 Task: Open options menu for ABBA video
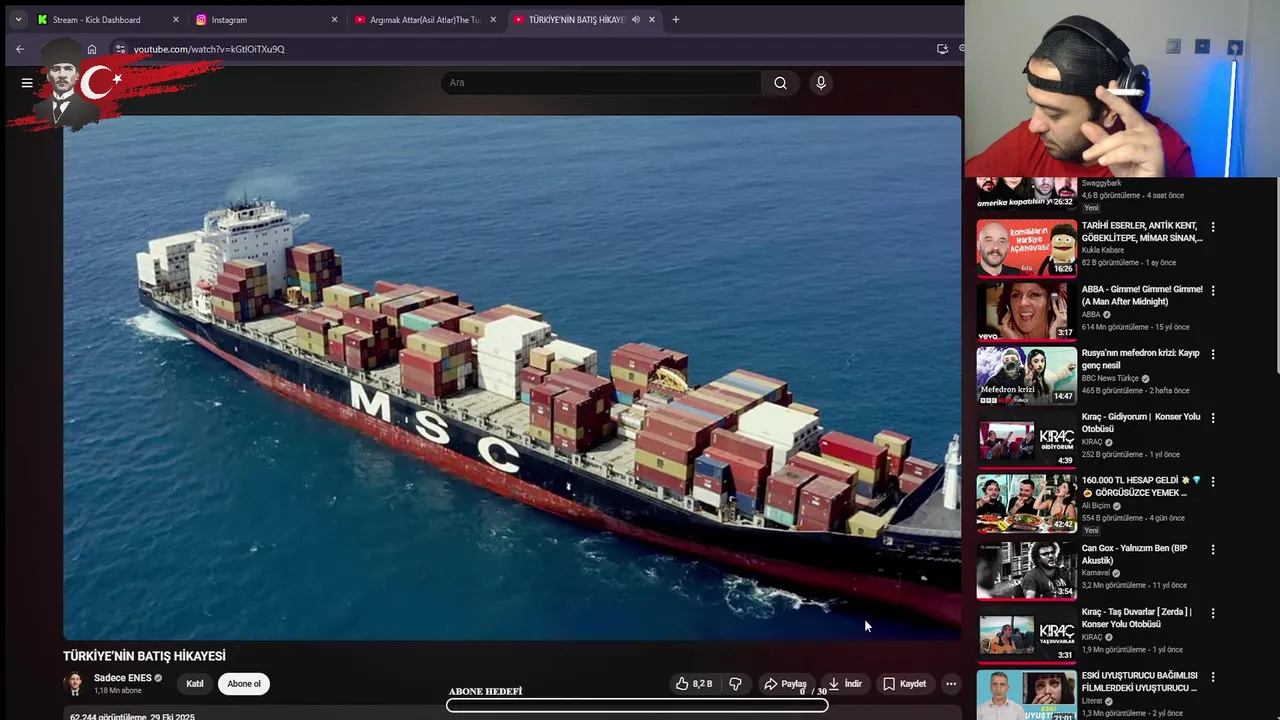[1213, 290]
